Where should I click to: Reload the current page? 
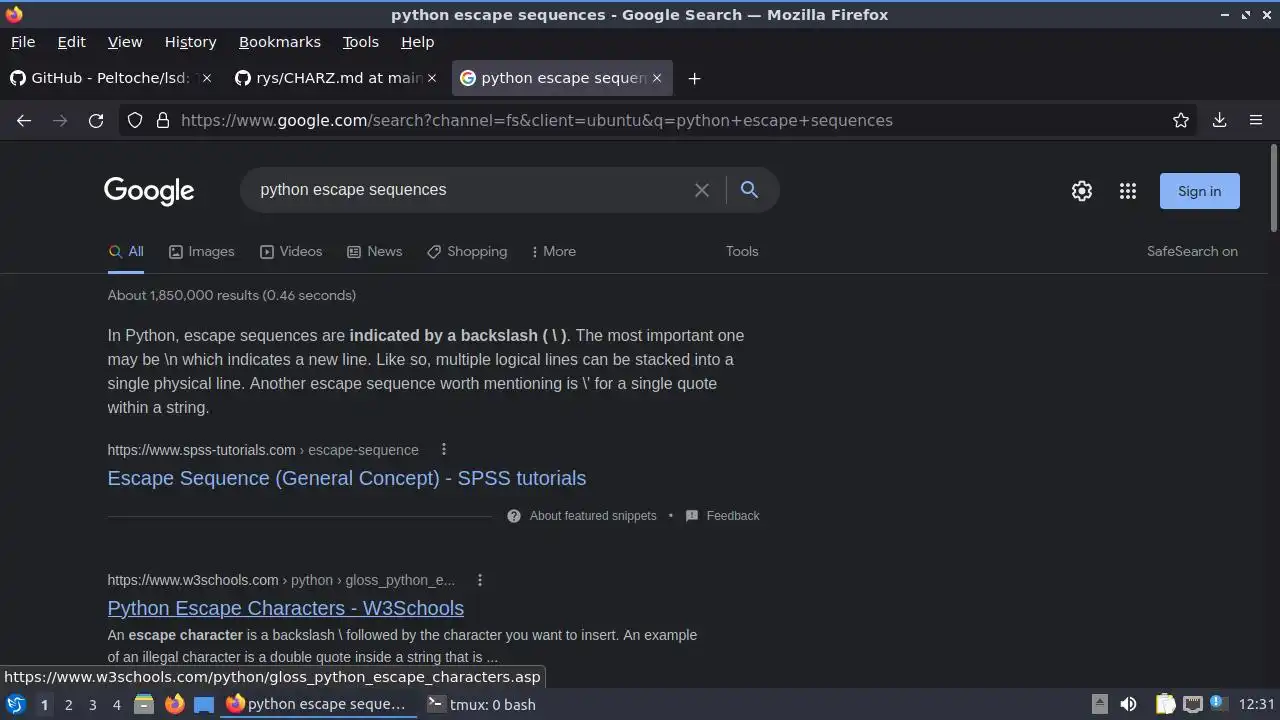tap(96, 120)
